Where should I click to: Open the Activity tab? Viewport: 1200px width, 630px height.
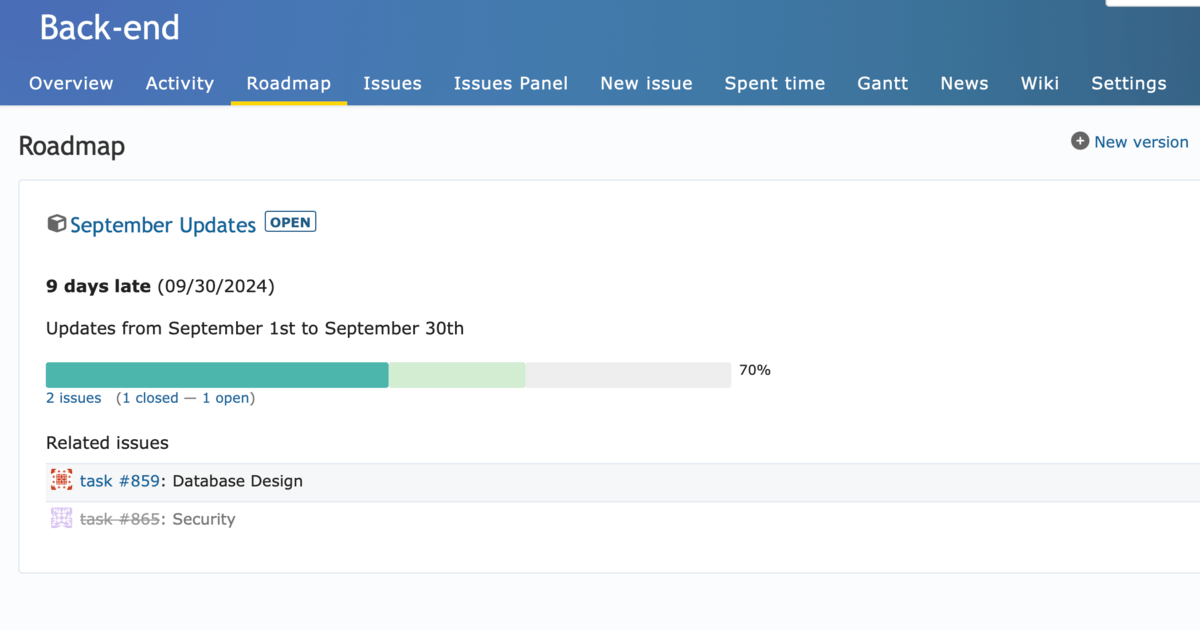pos(179,84)
